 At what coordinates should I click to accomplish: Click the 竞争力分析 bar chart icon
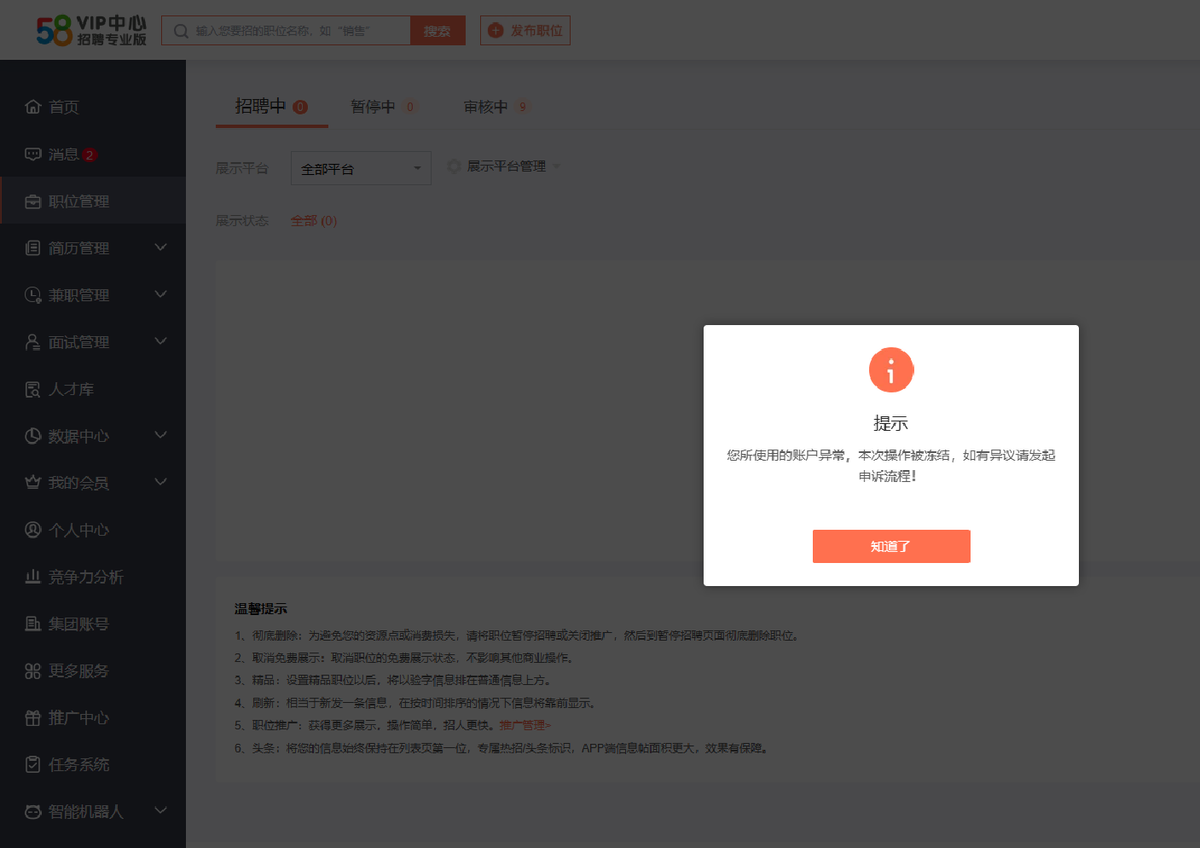[x=33, y=577]
